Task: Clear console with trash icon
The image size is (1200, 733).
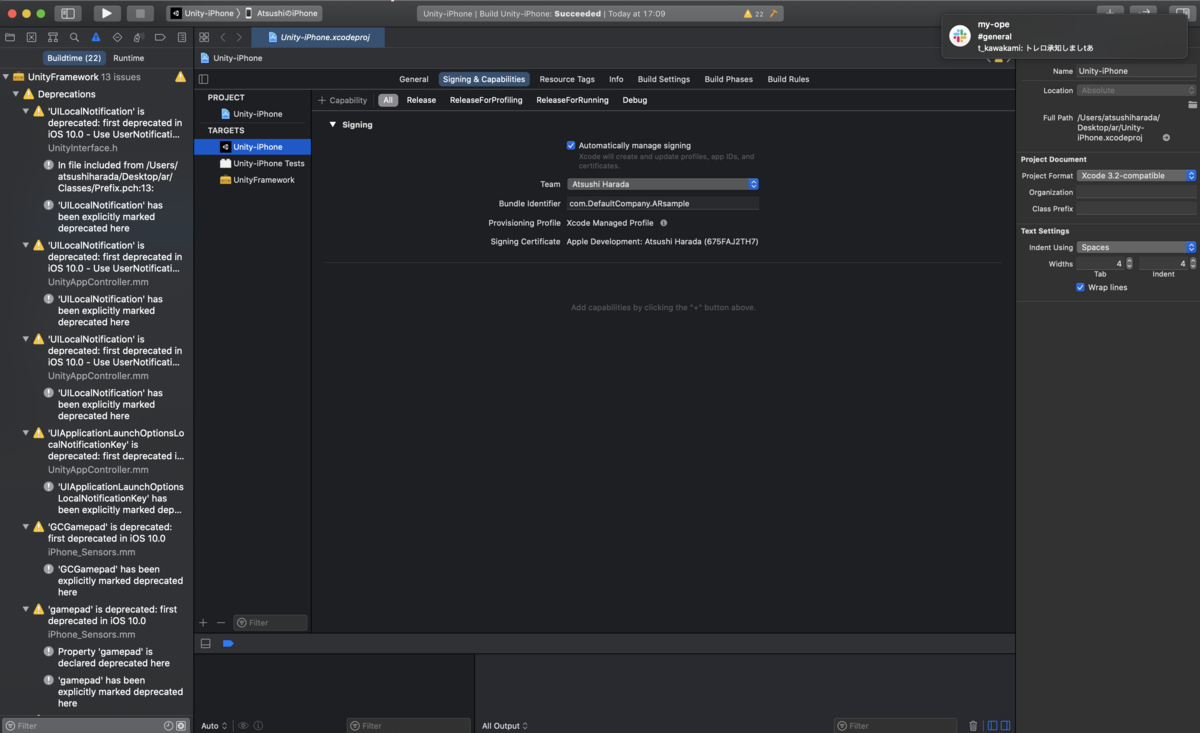Action: tap(974, 725)
